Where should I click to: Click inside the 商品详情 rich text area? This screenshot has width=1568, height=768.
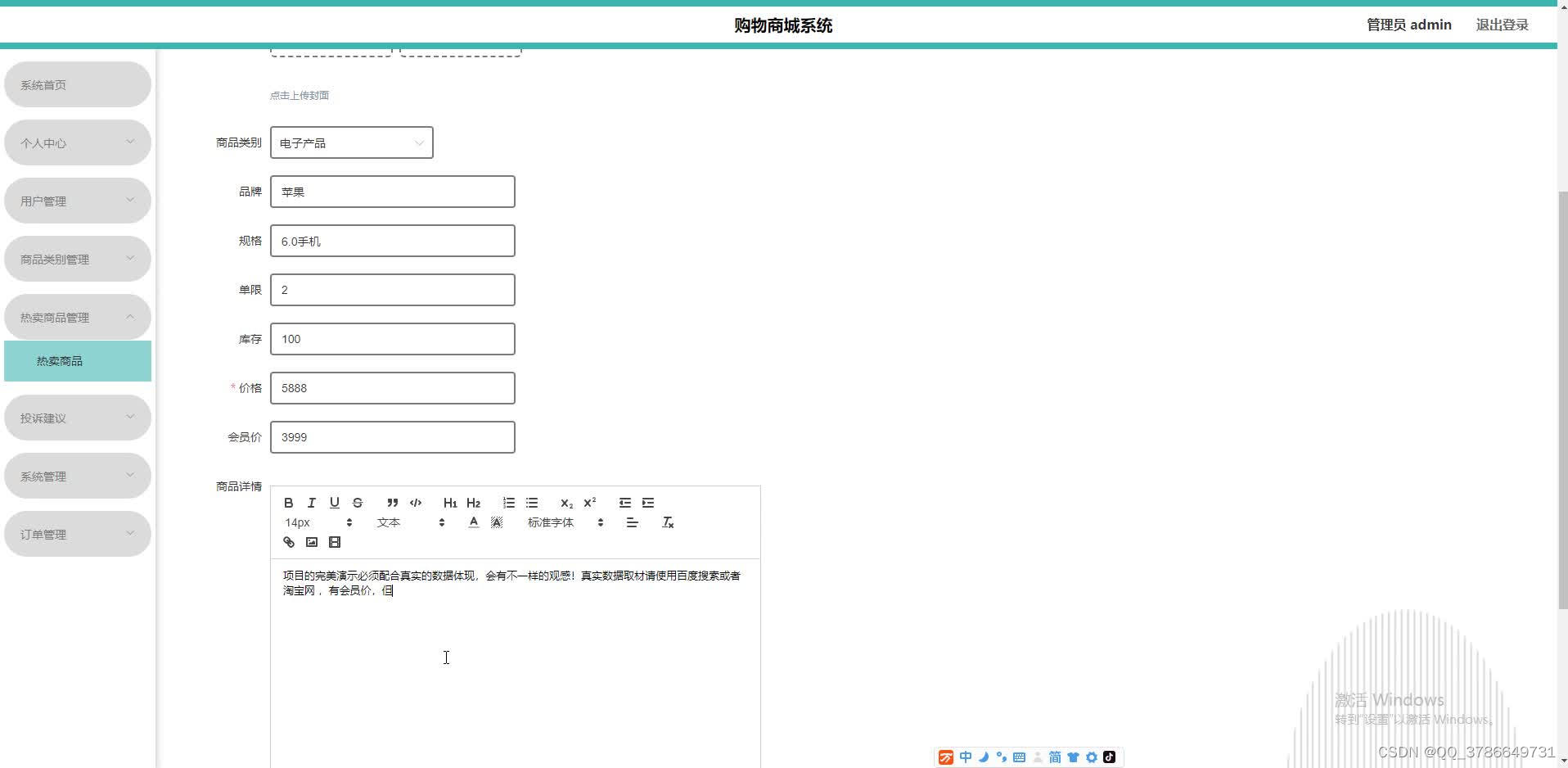pyautogui.click(x=515, y=664)
